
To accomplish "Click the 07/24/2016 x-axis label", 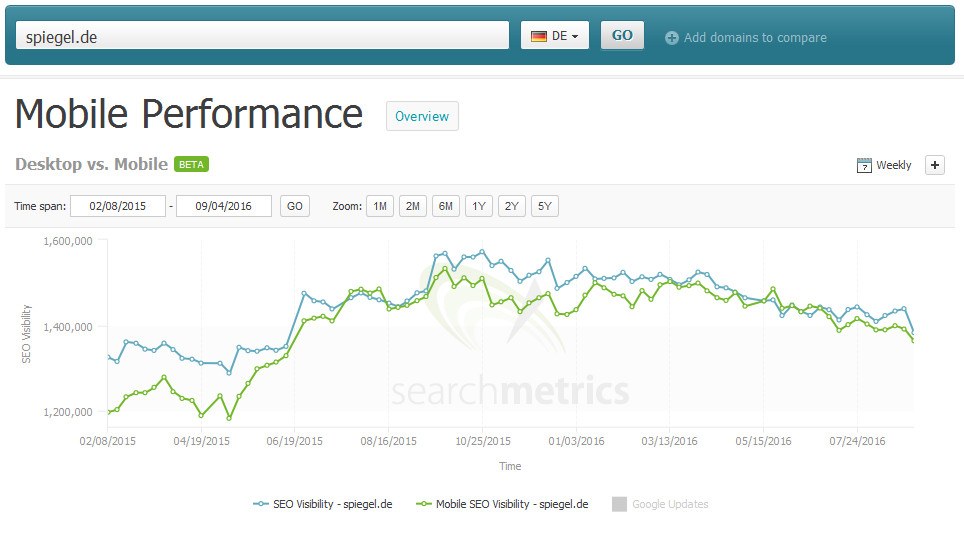I will pyautogui.click(x=857, y=441).
